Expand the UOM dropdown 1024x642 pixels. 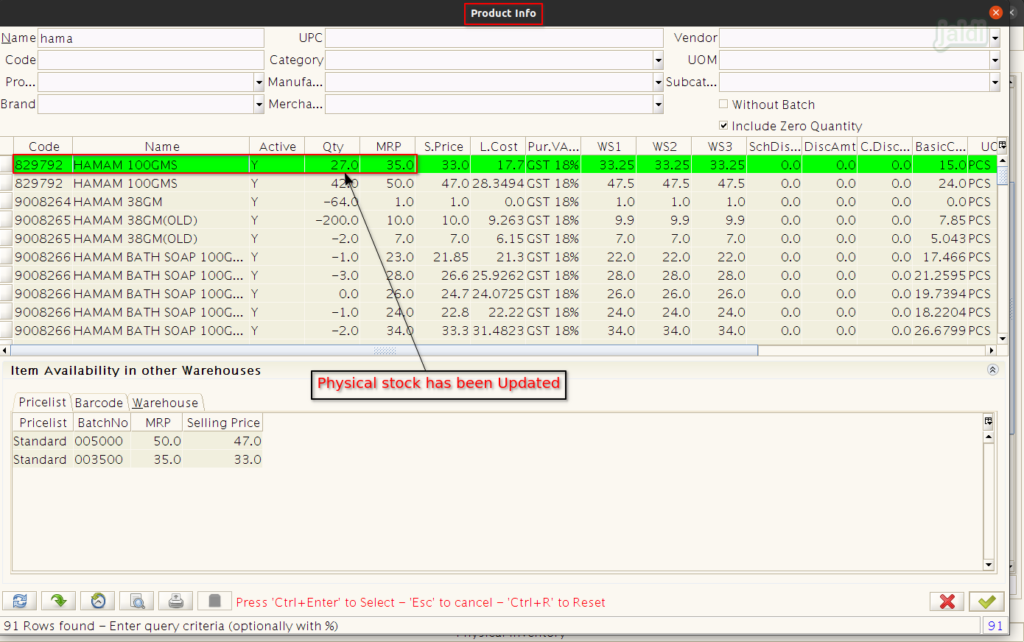pos(995,60)
